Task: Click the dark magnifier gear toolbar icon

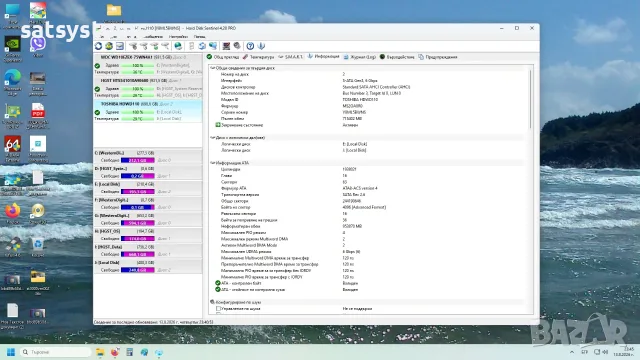Action: coord(237,46)
